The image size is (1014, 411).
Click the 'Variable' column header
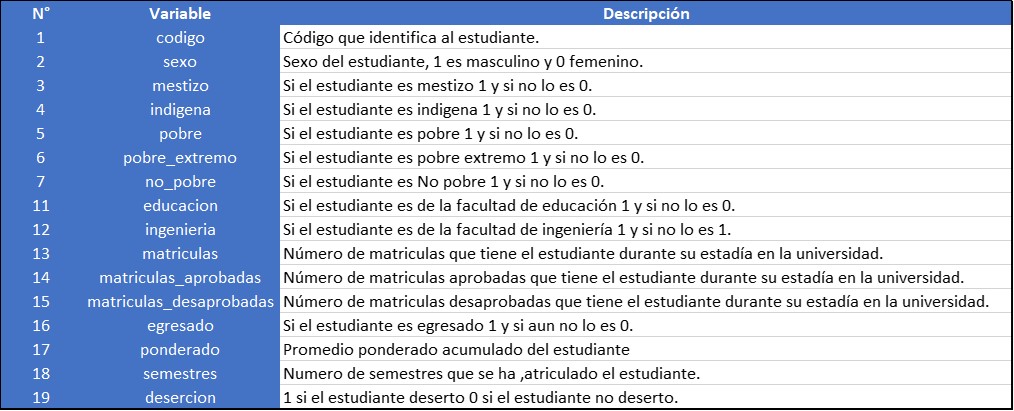tap(180, 14)
